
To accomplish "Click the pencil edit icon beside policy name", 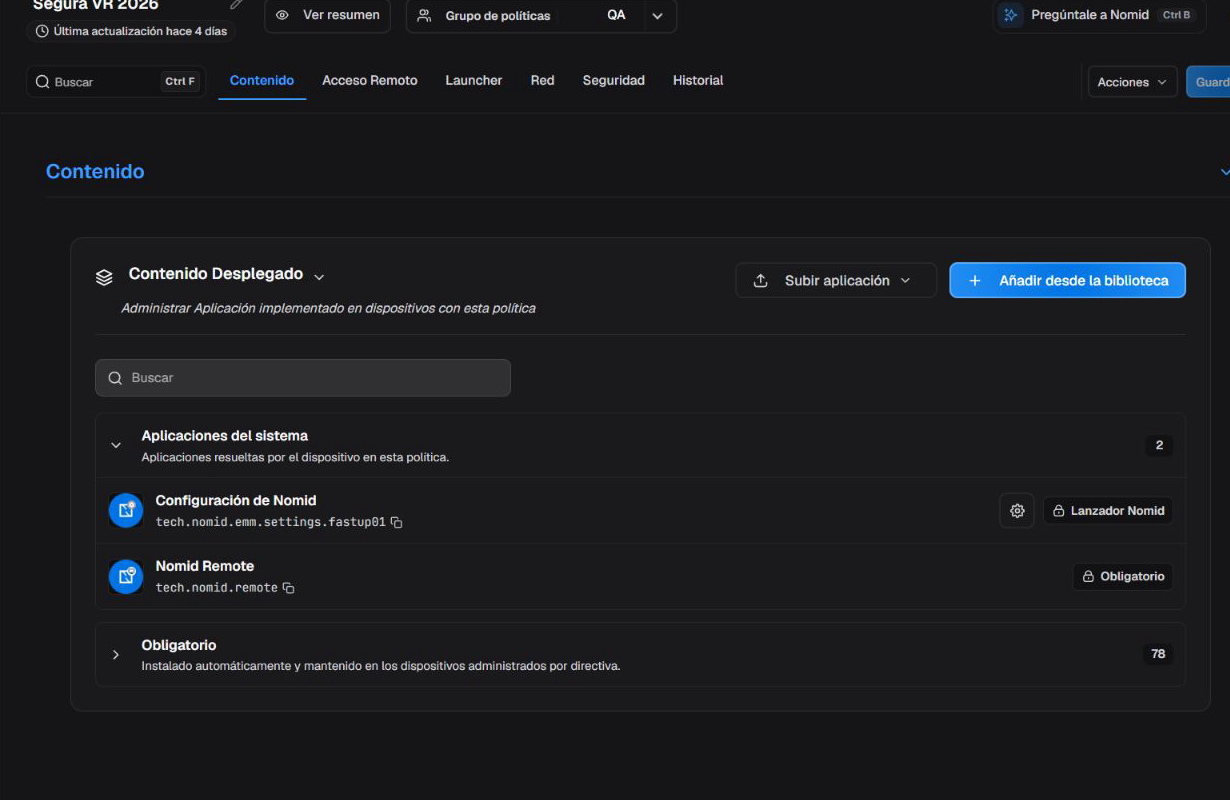I will 236,4.
